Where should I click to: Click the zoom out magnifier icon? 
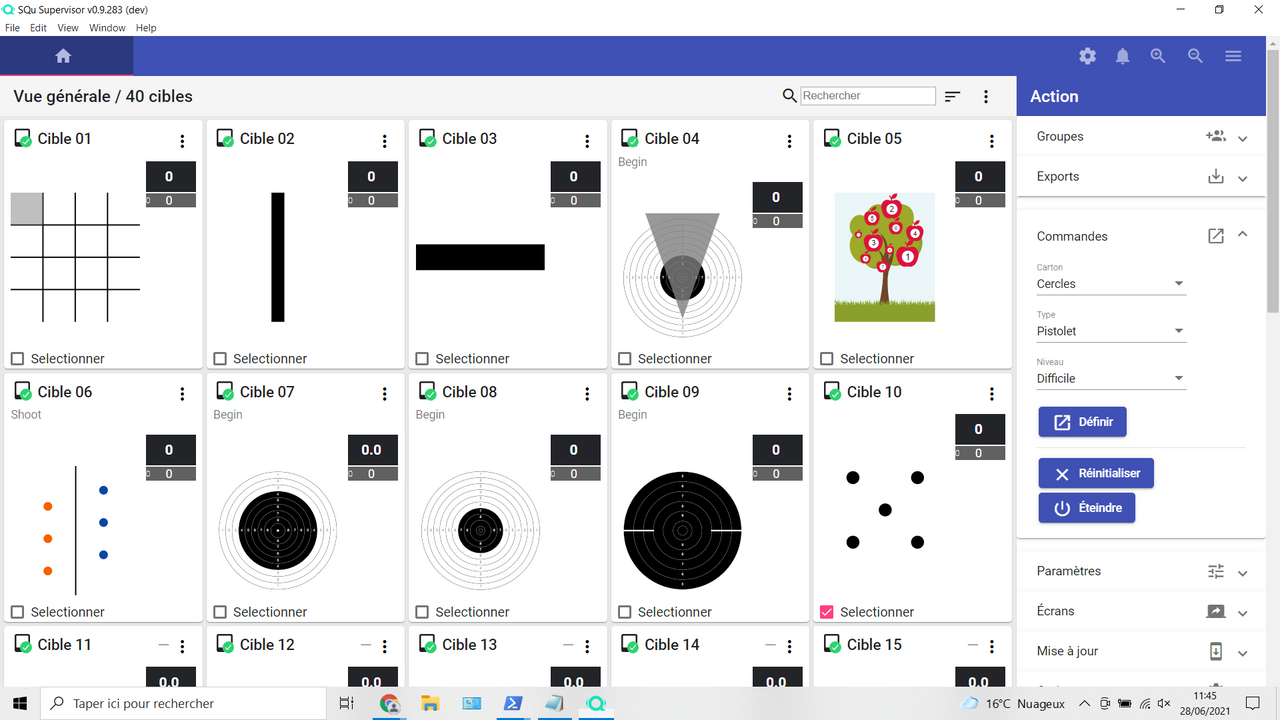[x=1195, y=56]
